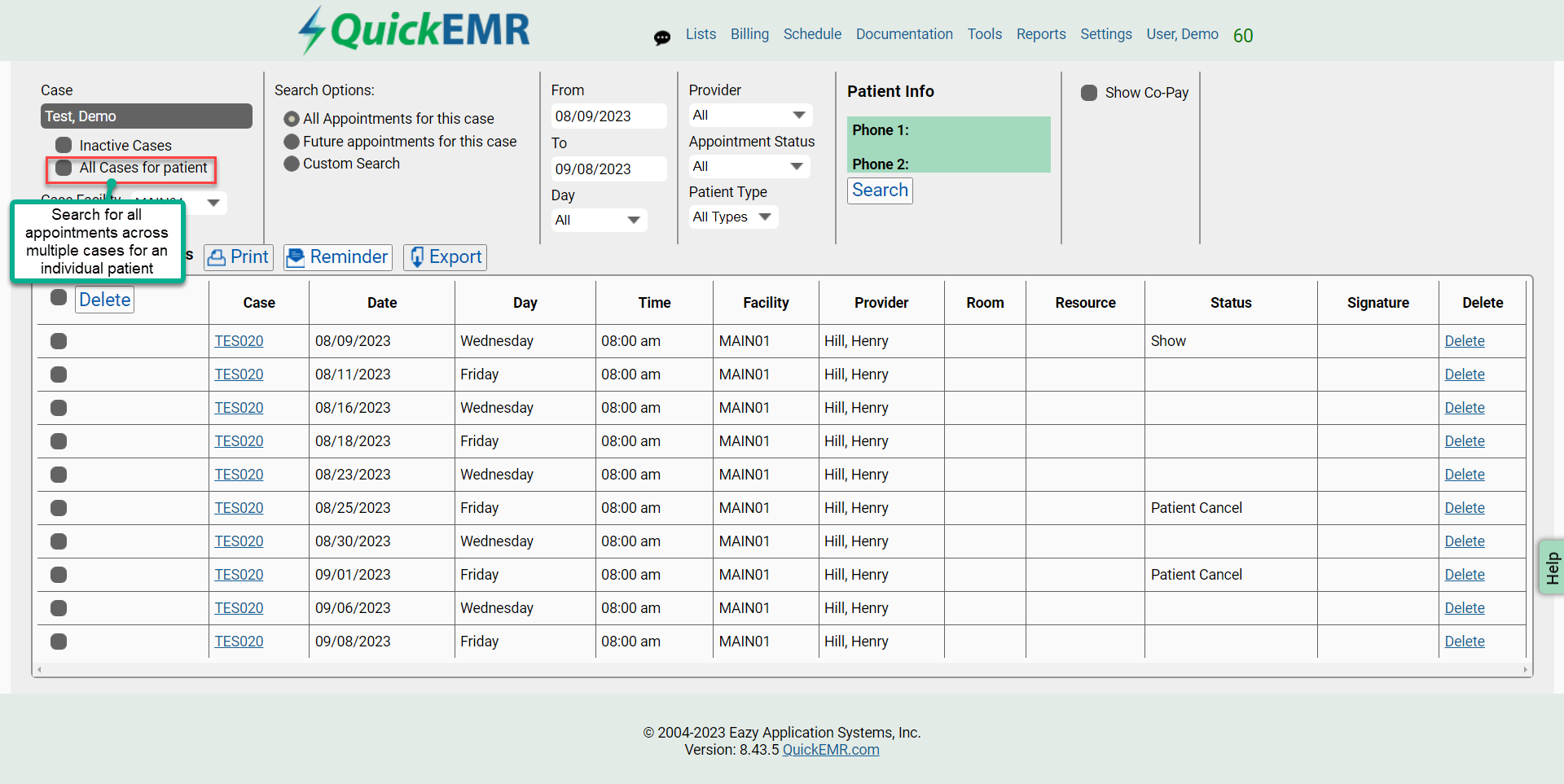Click the From date field
The height and width of the screenshot is (784, 1564).
pos(608,116)
